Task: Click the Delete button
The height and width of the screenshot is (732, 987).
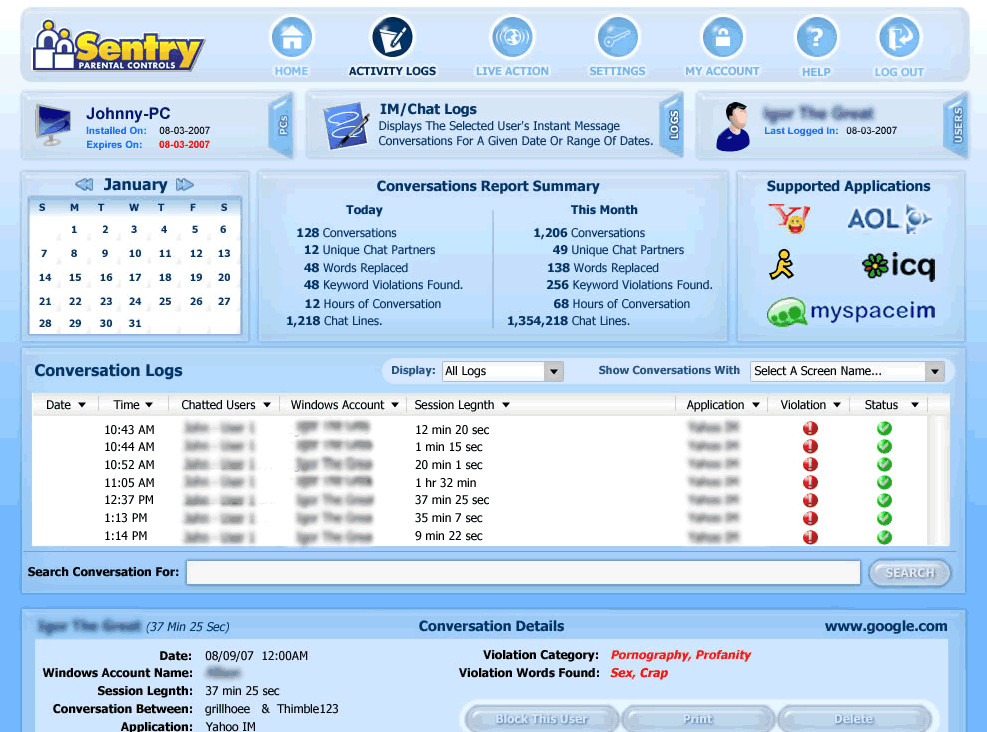Action: point(854,719)
